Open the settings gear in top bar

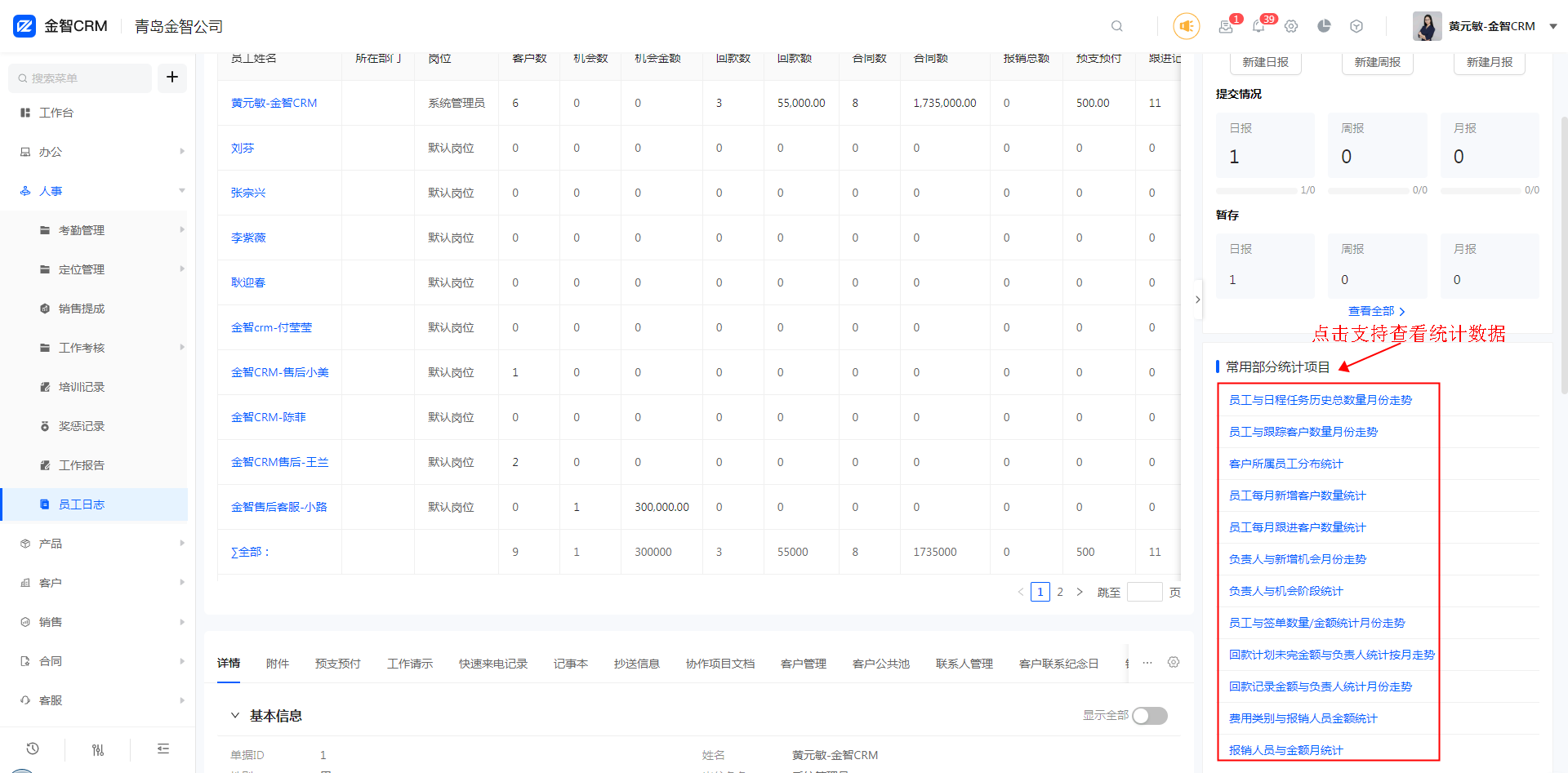[1291, 26]
